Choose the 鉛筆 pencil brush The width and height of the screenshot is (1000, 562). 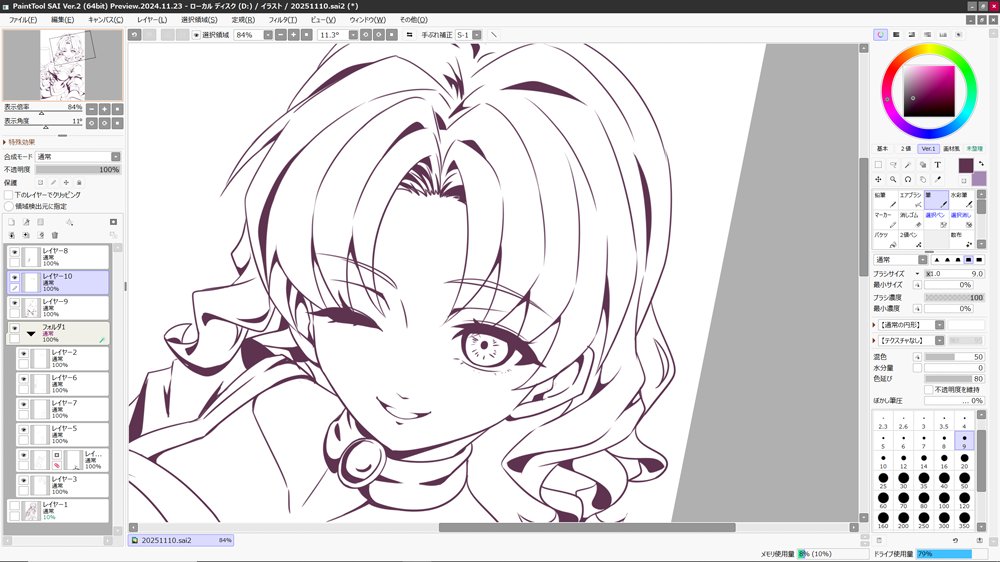[885, 200]
